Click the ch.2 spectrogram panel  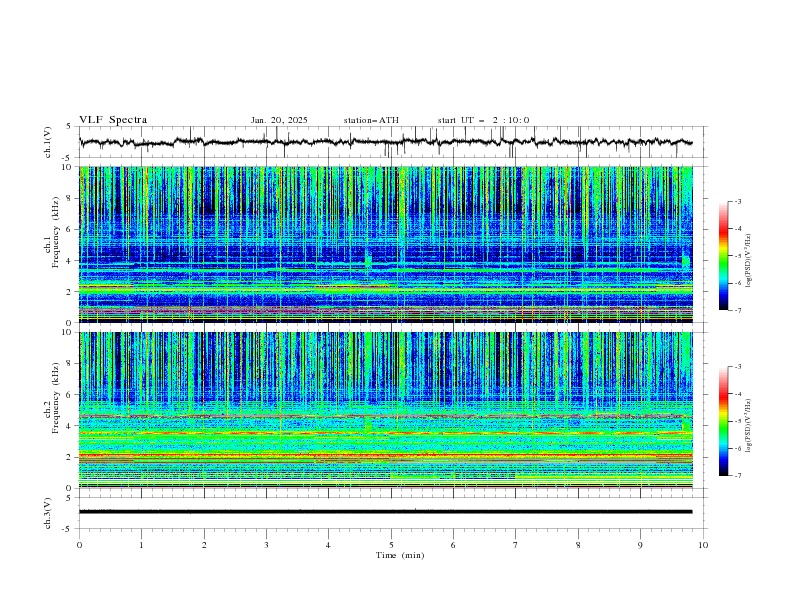point(386,410)
